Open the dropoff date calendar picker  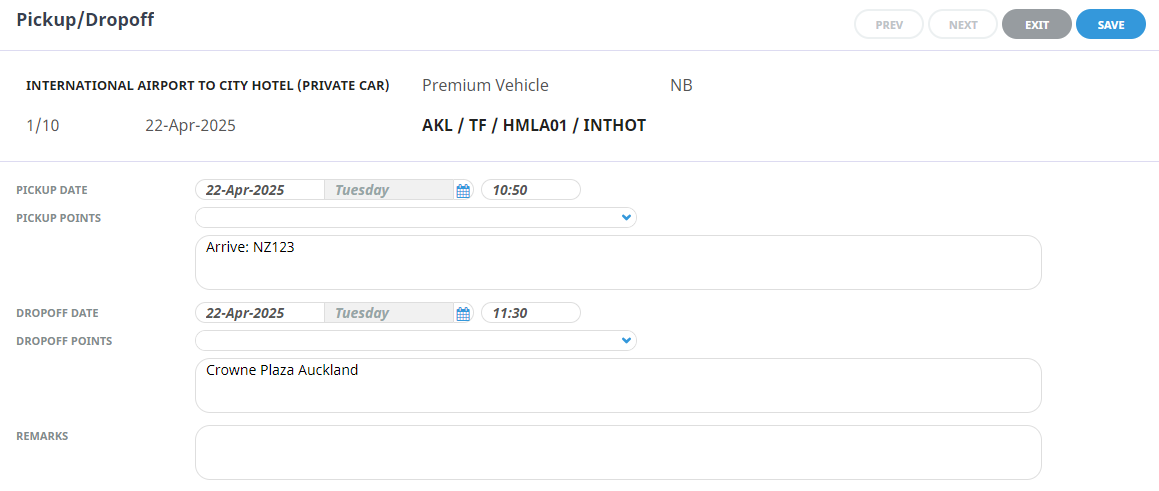tap(463, 313)
